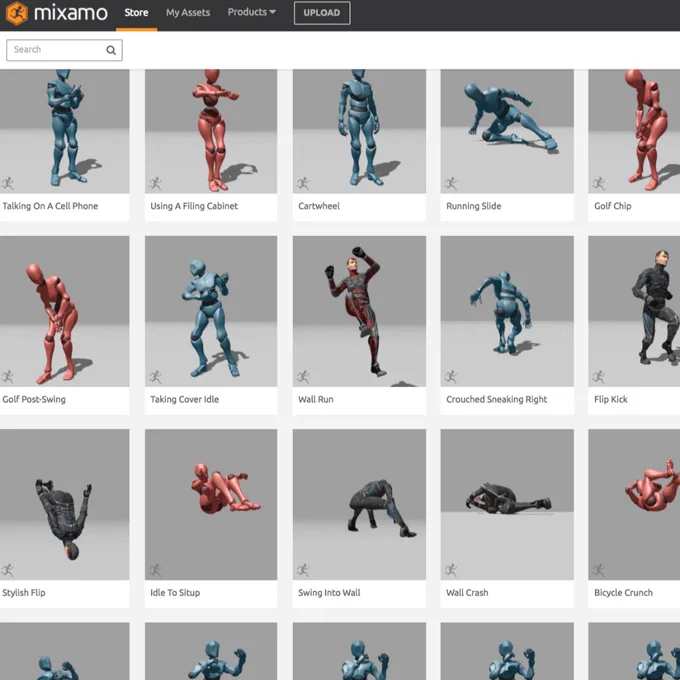Switch to the Store tab
The image size is (680, 680).
pyautogui.click(x=136, y=13)
